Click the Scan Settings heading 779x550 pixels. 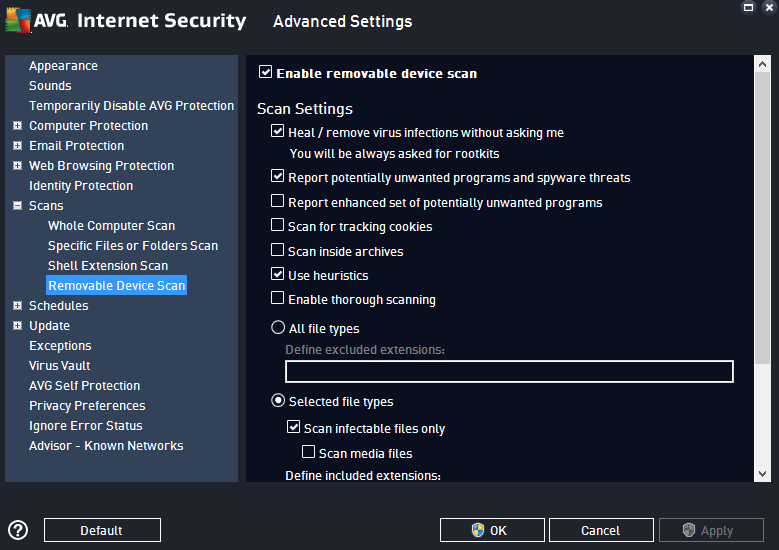305,108
